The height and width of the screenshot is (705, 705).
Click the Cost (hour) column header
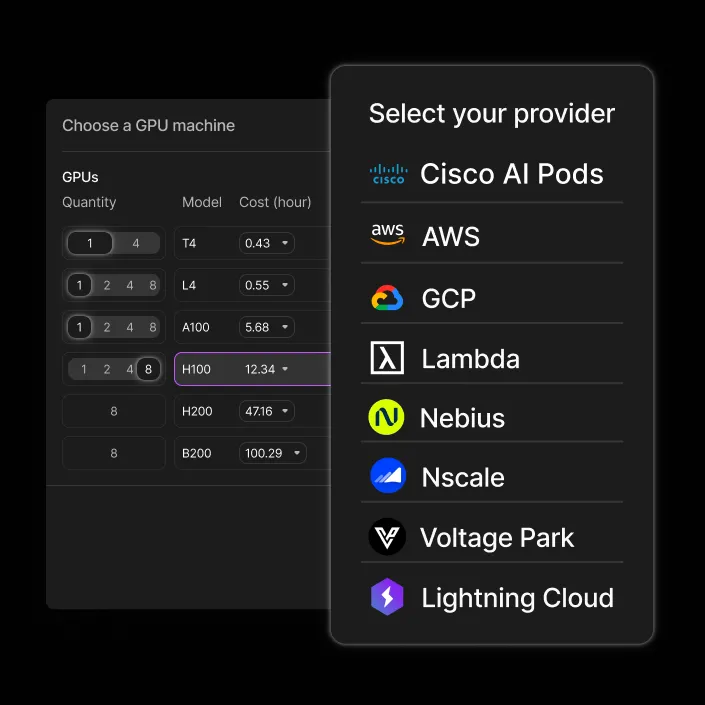[275, 202]
